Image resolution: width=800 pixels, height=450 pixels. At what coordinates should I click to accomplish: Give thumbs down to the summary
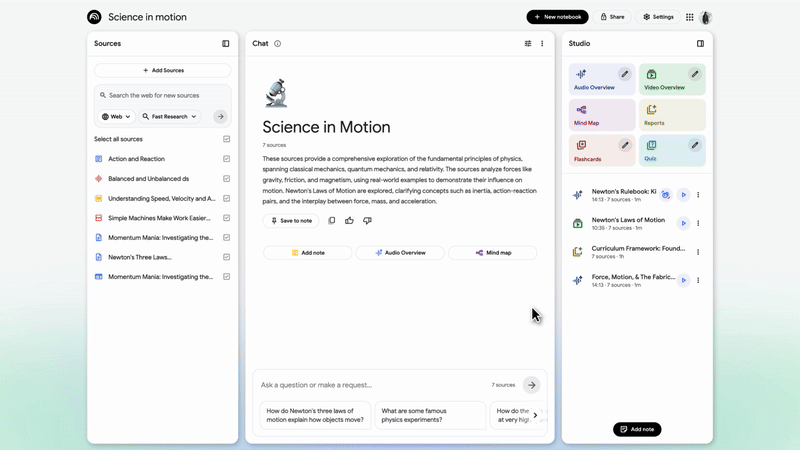pos(367,221)
